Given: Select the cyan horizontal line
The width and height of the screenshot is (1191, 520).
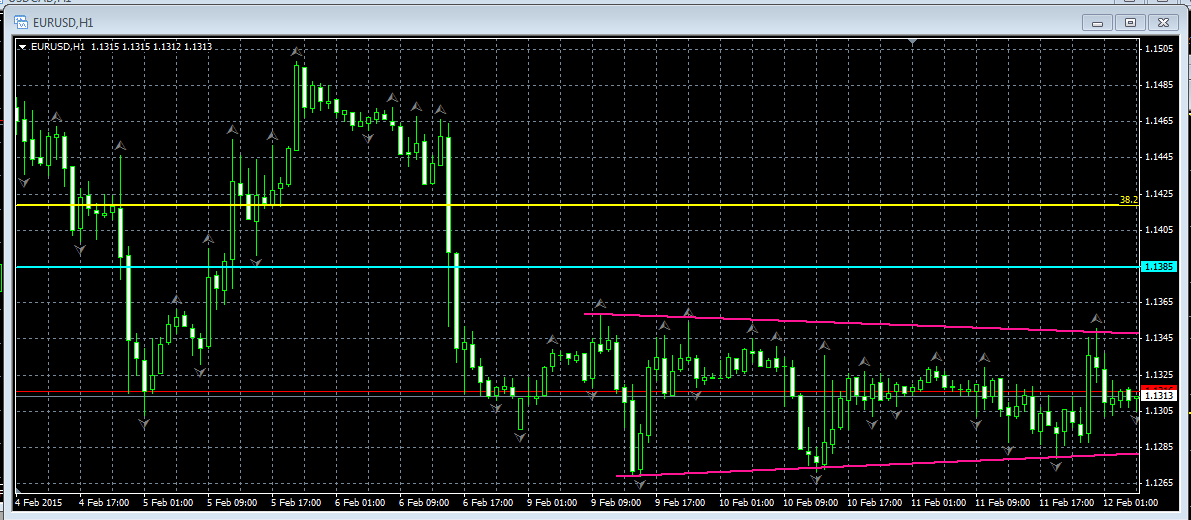Looking at the screenshot, I should 600,267.
